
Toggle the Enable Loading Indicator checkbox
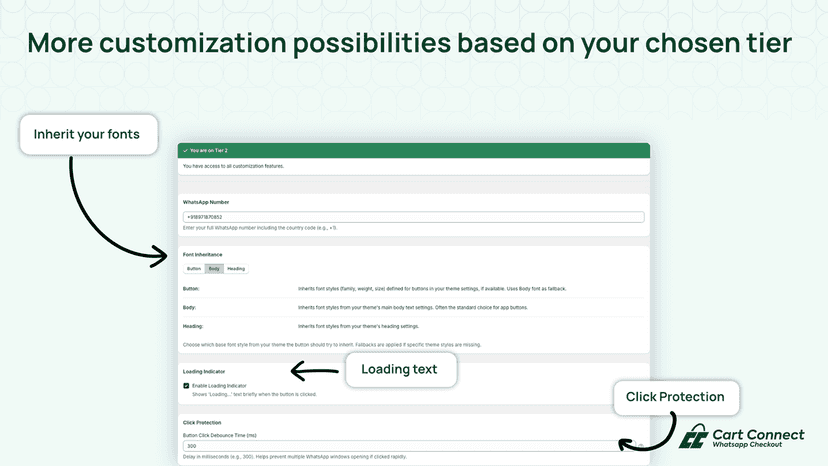point(186,386)
